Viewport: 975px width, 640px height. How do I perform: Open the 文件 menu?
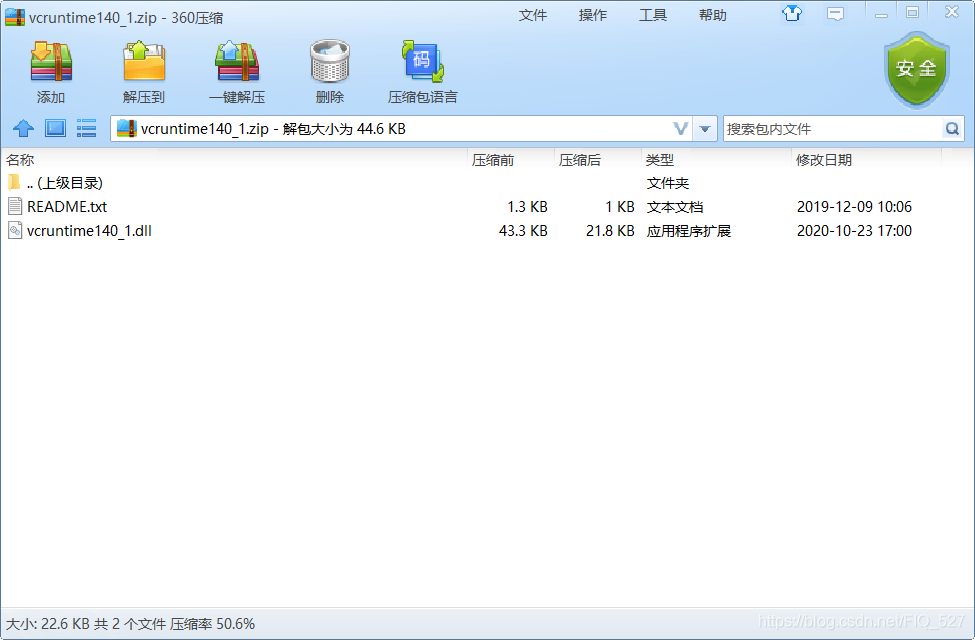[533, 15]
